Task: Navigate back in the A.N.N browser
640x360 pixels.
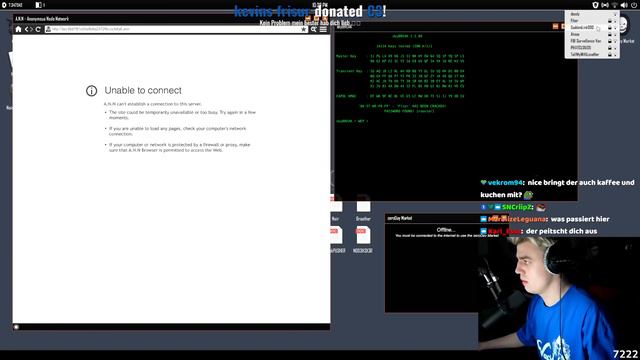Action: pos(26,29)
